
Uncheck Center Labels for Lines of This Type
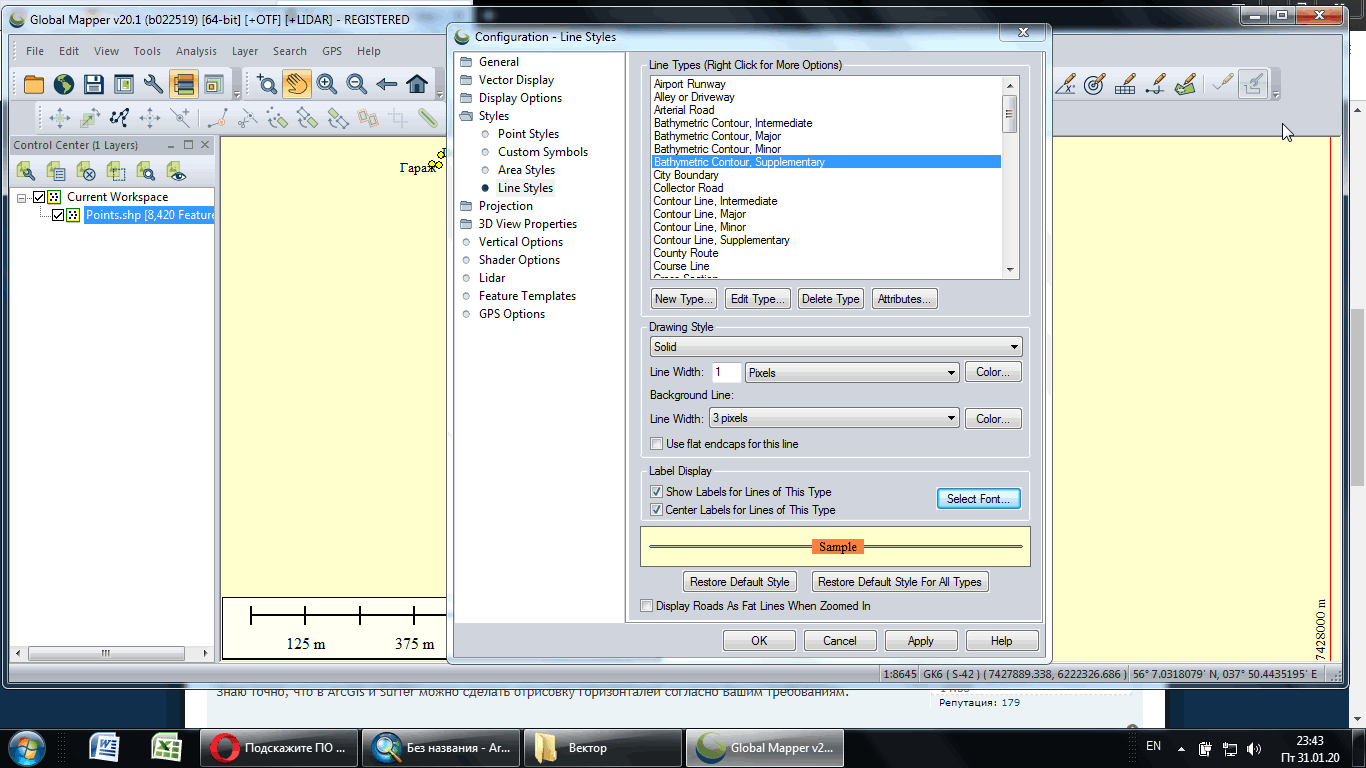(657, 510)
